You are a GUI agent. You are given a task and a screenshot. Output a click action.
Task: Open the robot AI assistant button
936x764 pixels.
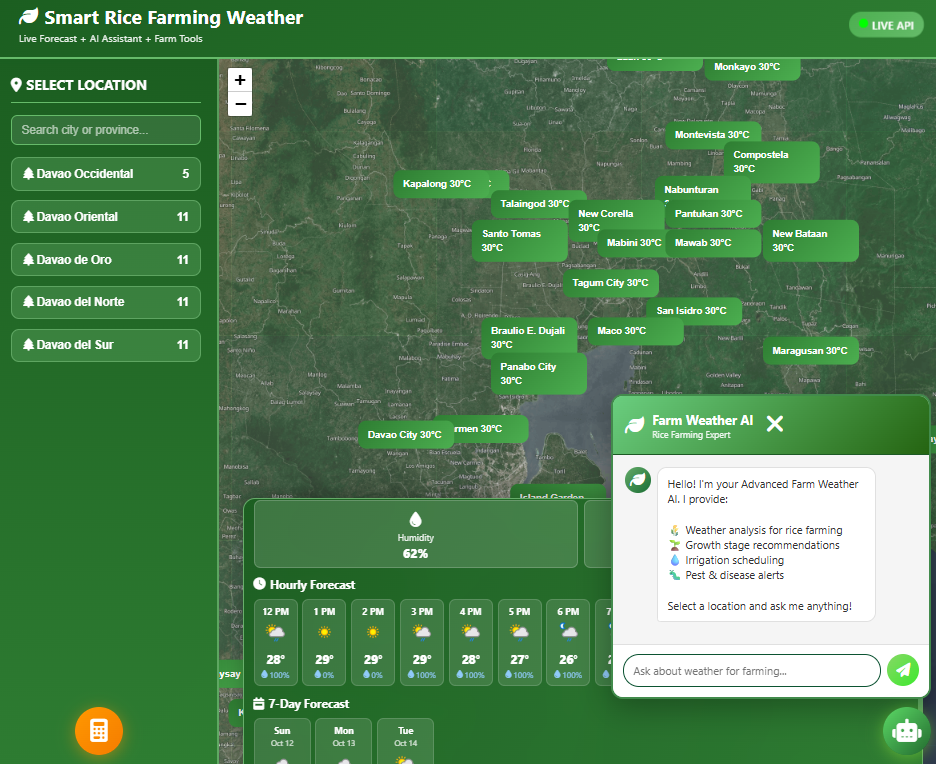906,731
